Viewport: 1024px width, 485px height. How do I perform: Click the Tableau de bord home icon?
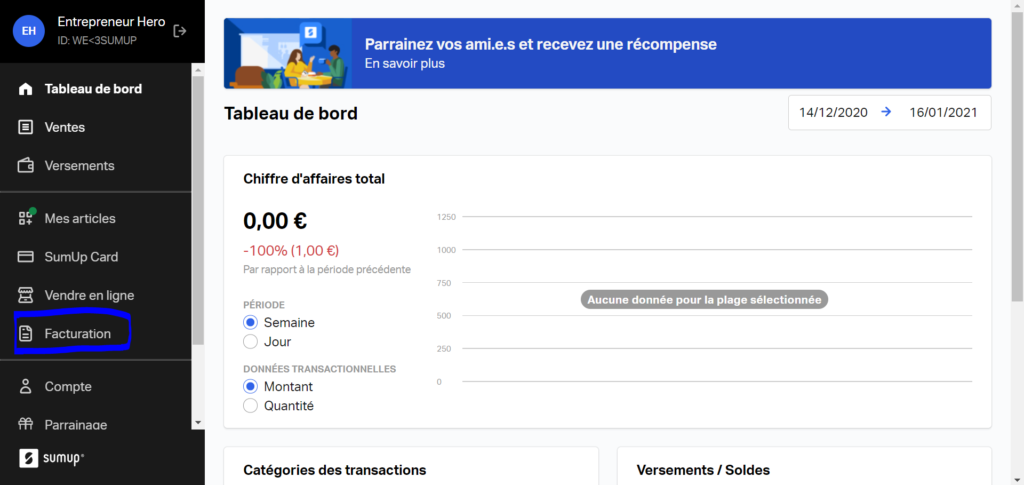tap(26, 89)
